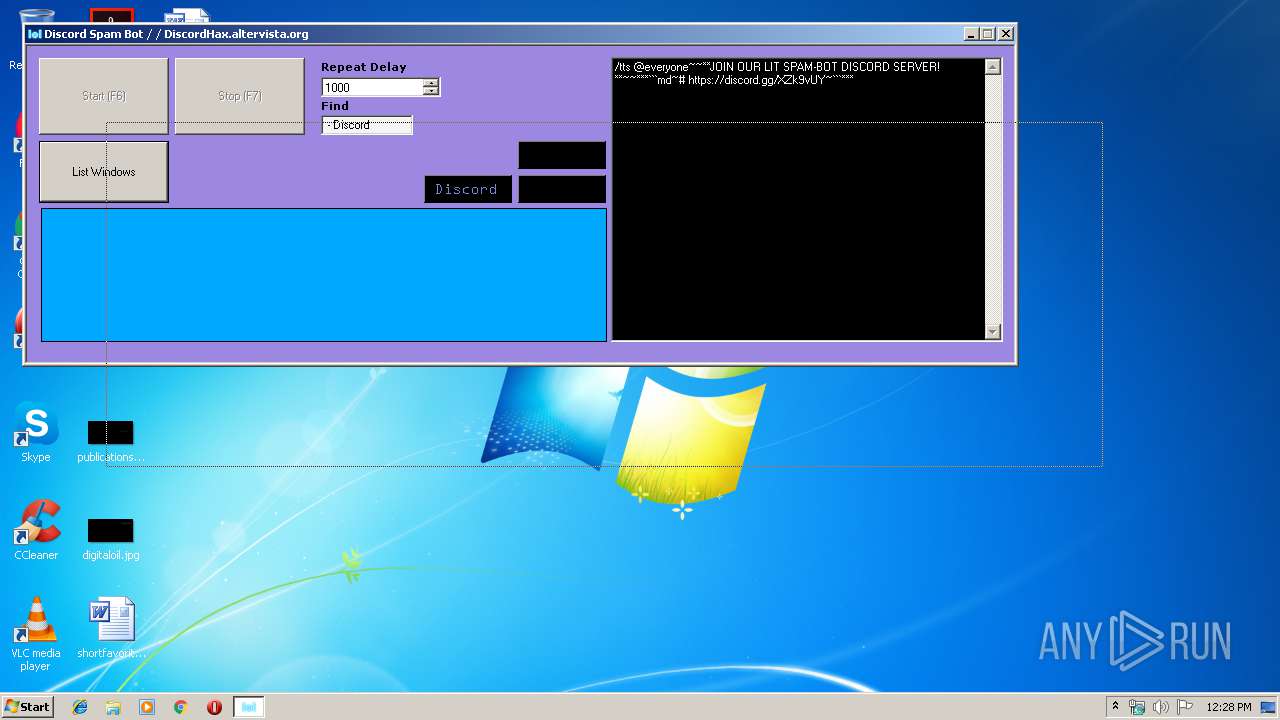1280x720 pixels.
Task: Click the network tray icon
Action: 1137,707
